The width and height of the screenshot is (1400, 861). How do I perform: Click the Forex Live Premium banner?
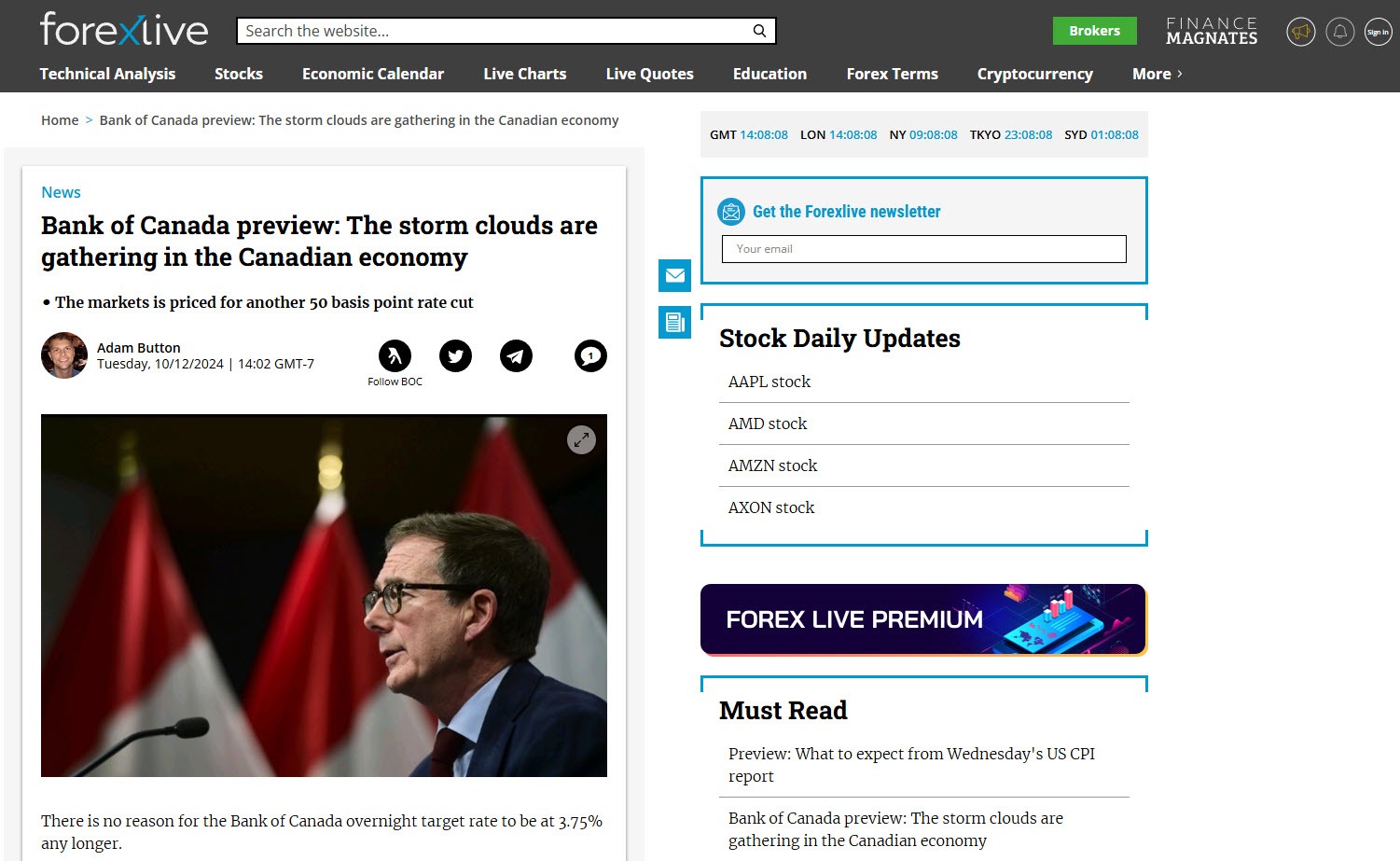(x=923, y=619)
